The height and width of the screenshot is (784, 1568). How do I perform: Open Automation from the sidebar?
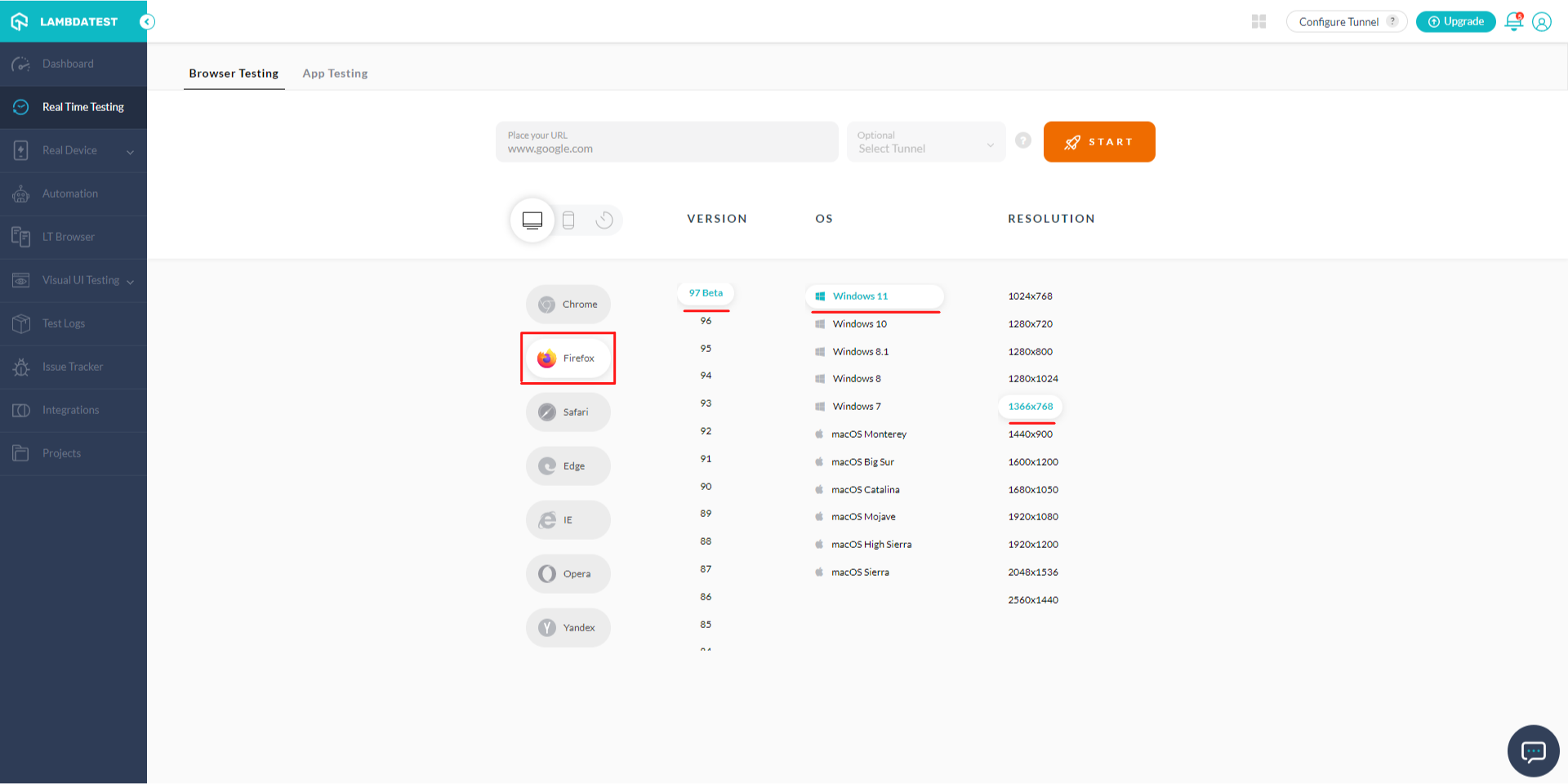coord(70,194)
